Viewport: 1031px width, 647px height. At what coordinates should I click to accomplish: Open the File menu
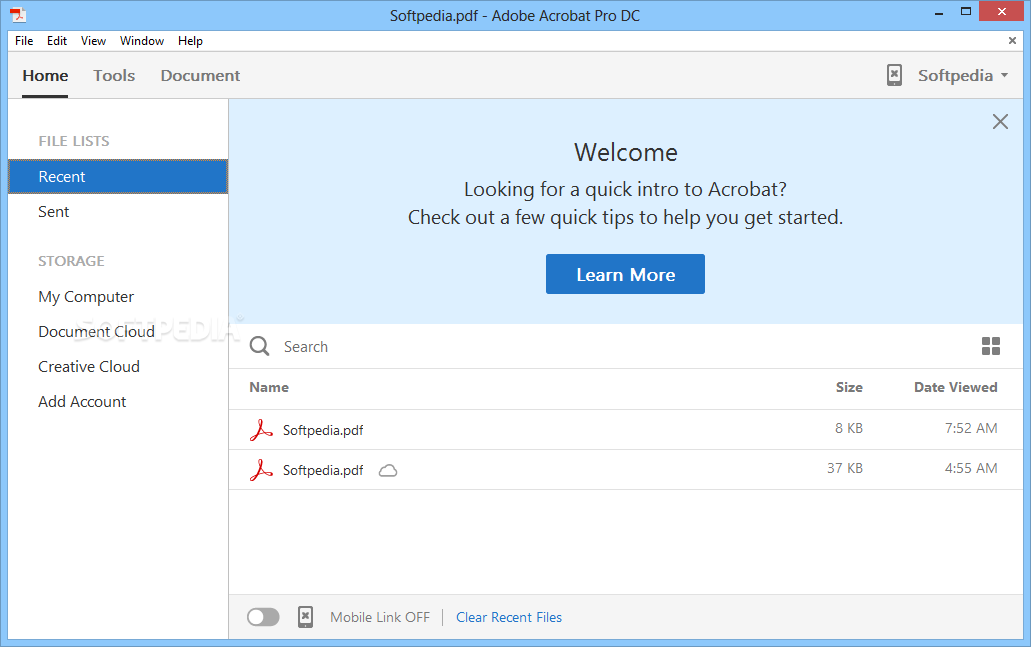[x=24, y=41]
